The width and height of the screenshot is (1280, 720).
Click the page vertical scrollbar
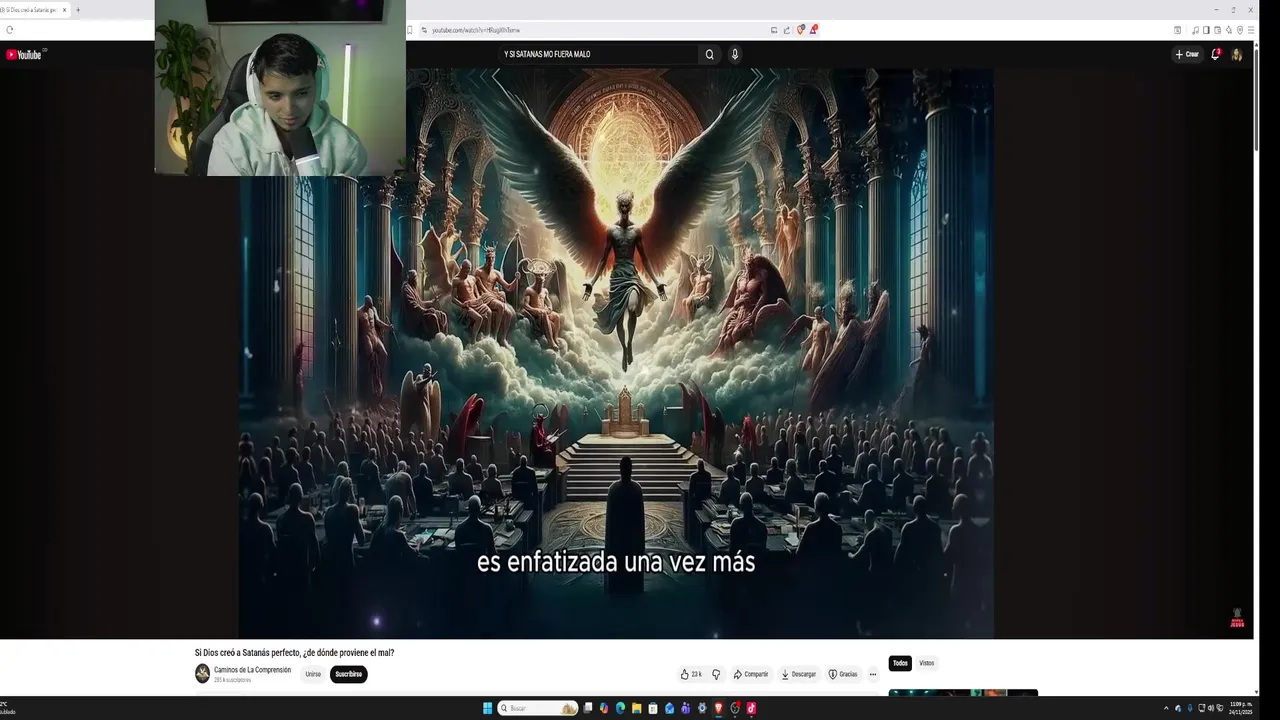click(x=1256, y=100)
